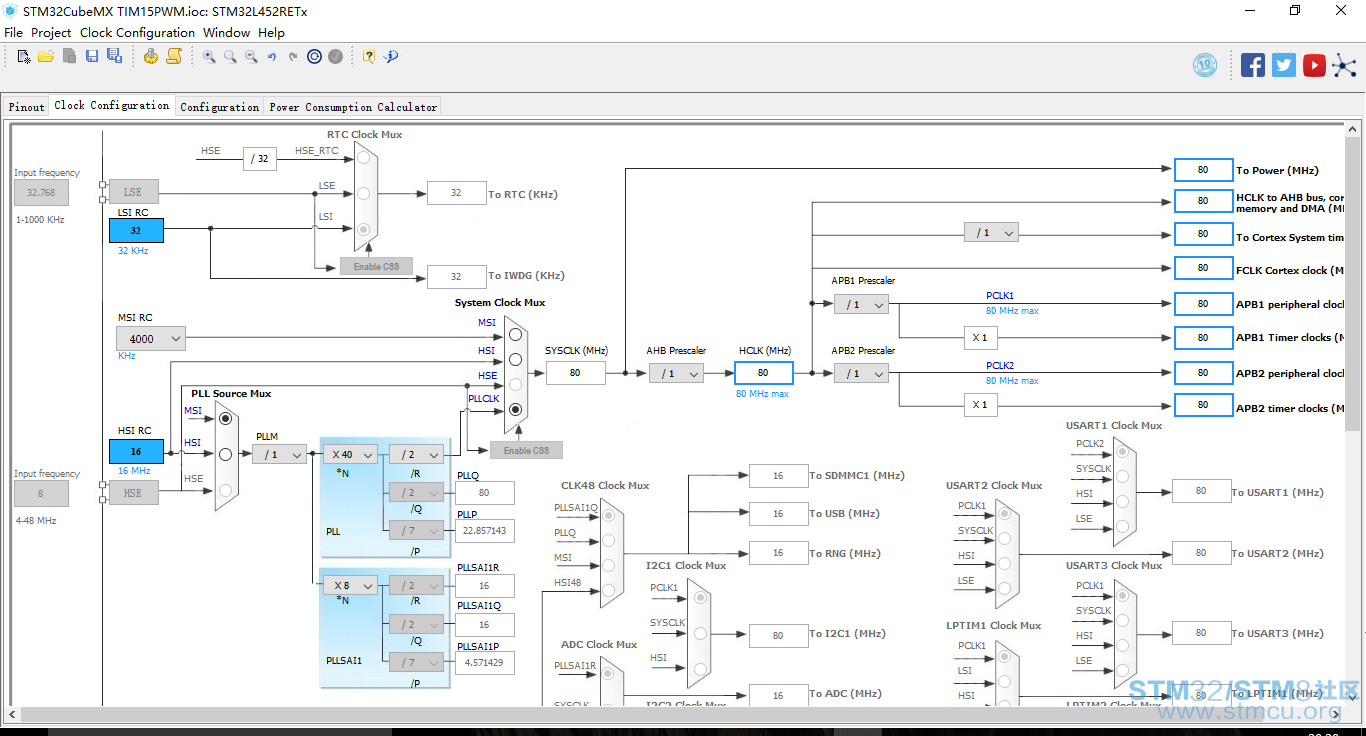The image size is (1366, 736).
Task: Switch to the Pinout tab
Action: [x=27, y=107]
